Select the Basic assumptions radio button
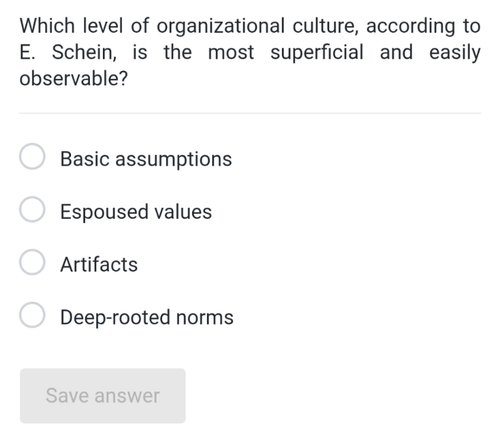 (32, 156)
